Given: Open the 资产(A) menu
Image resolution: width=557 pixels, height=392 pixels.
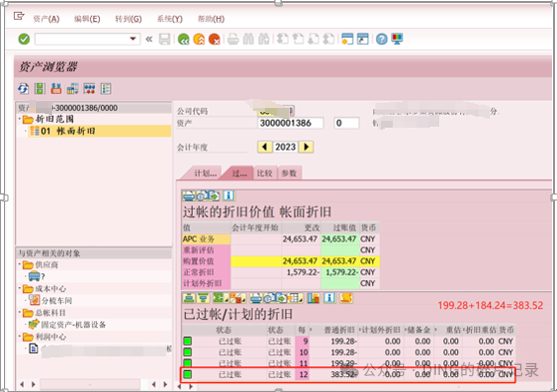Looking at the screenshot, I should (46, 19).
